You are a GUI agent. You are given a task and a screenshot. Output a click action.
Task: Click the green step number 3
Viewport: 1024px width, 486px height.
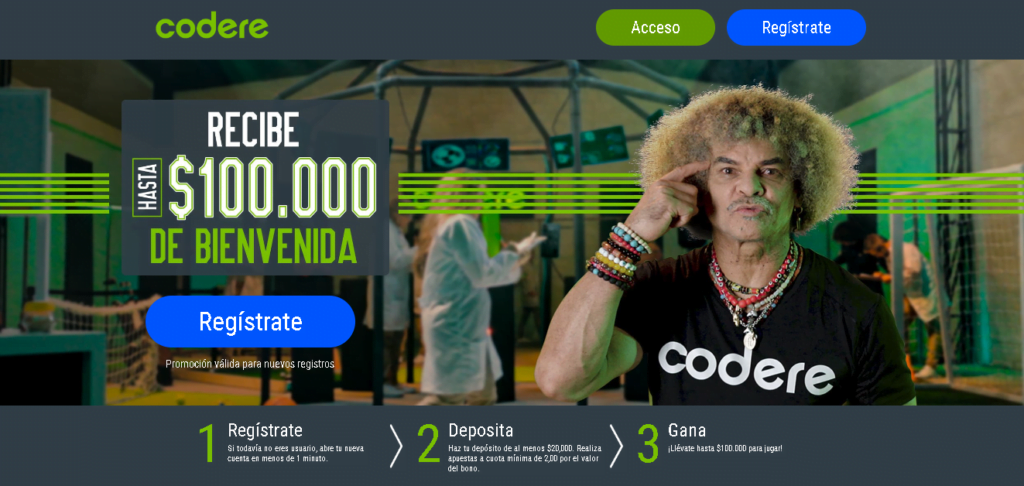point(648,444)
